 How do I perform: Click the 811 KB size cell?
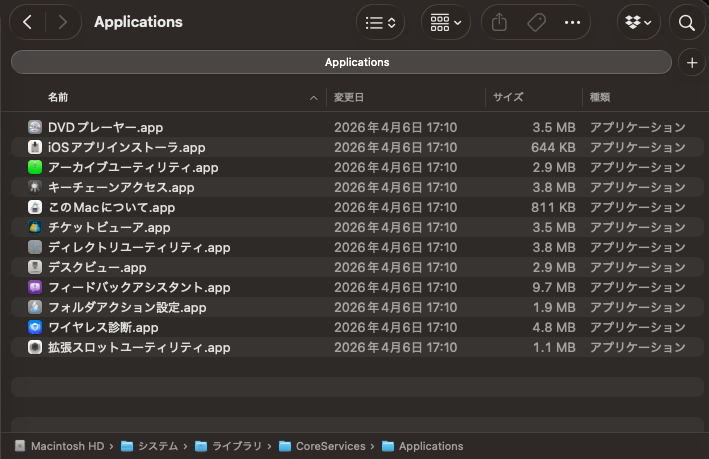point(553,207)
